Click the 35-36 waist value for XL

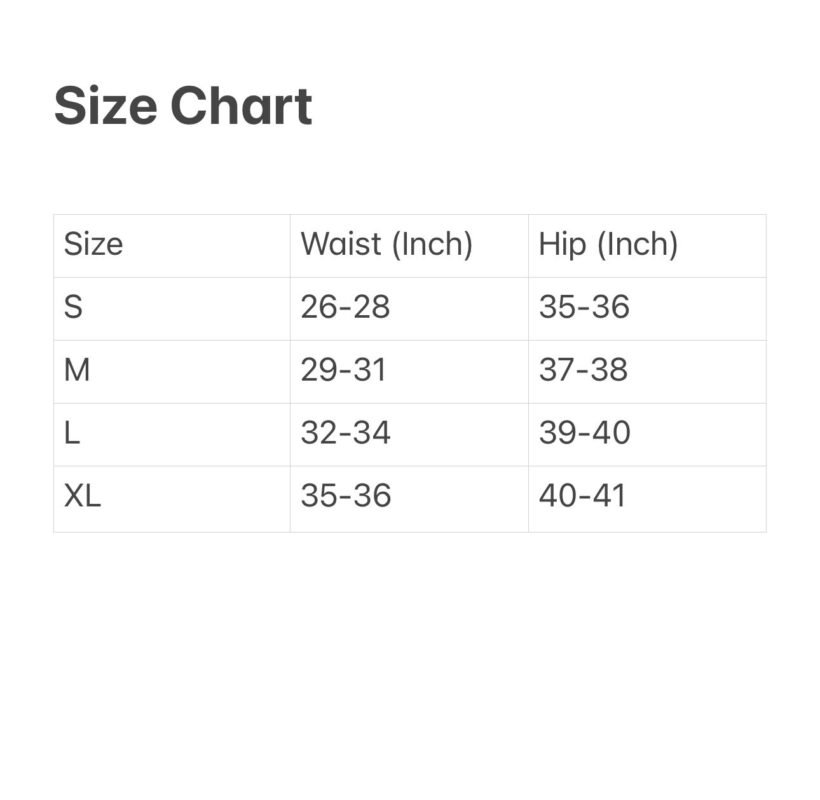click(x=345, y=496)
